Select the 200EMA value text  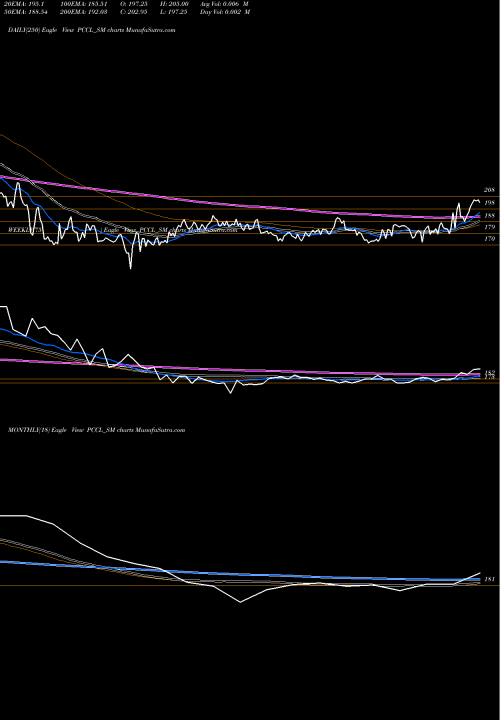(86, 12)
